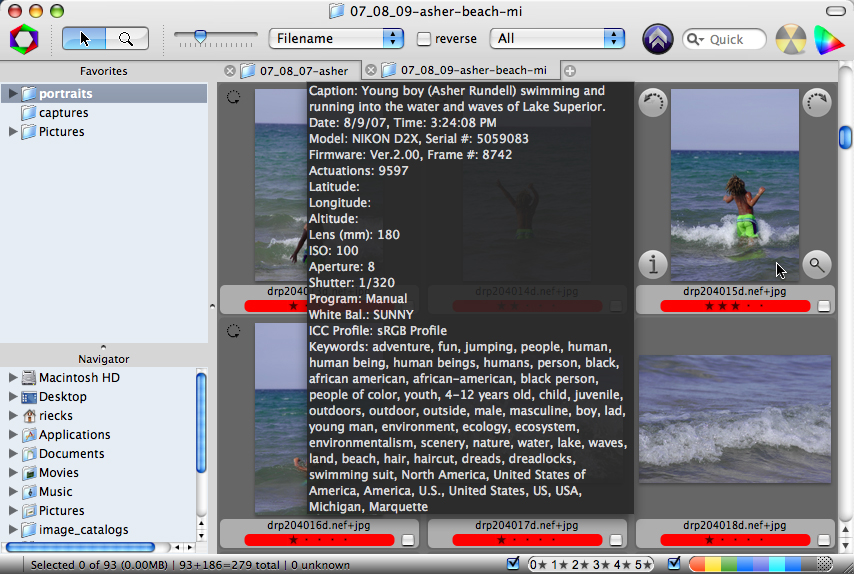
Task: Expand Macintosh HD in Navigator
Action: [13, 377]
